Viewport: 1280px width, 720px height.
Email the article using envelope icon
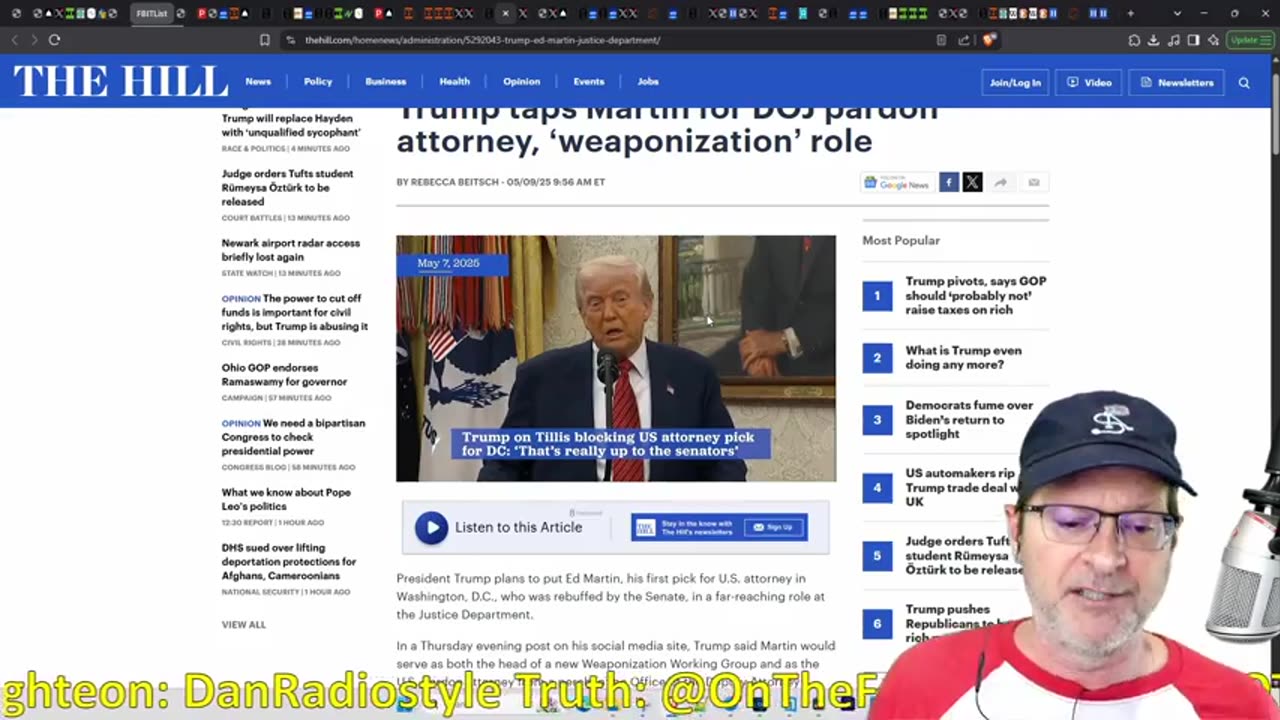click(x=1034, y=182)
